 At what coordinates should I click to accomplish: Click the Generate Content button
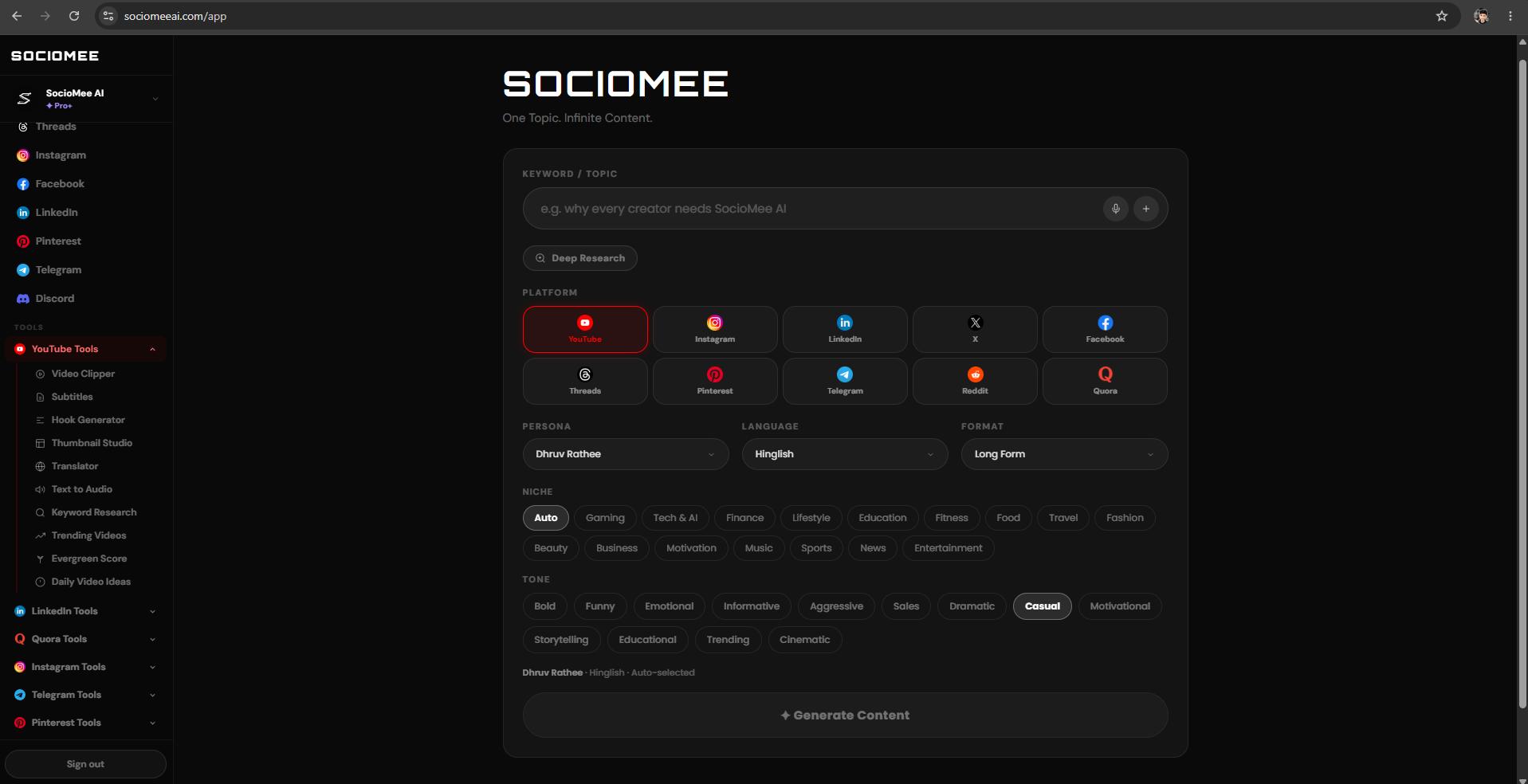click(x=845, y=715)
